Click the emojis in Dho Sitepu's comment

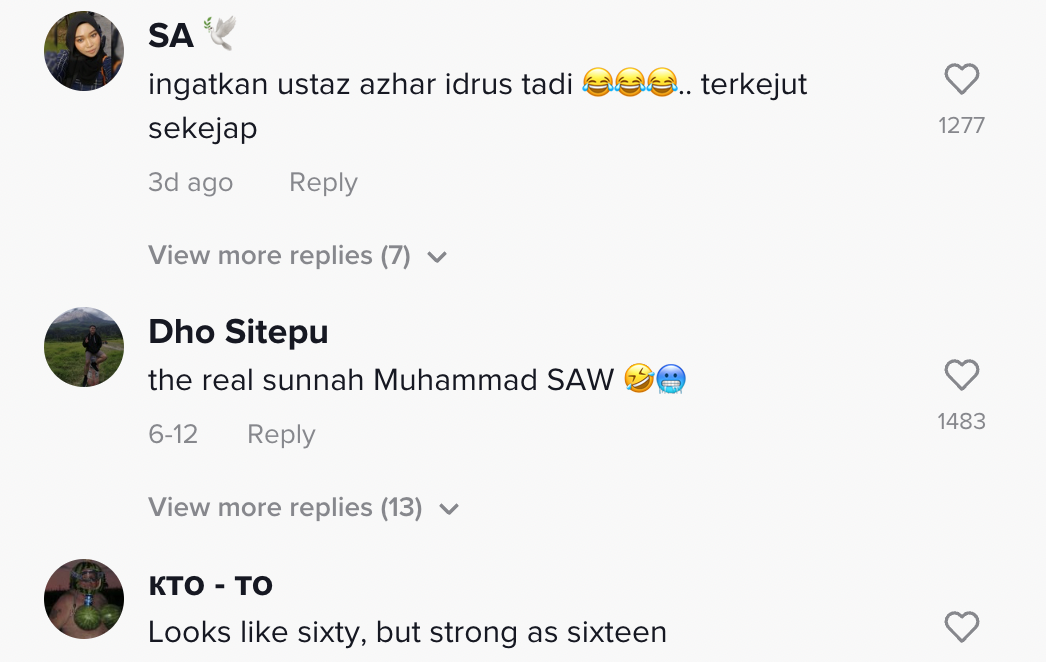(x=655, y=380)
